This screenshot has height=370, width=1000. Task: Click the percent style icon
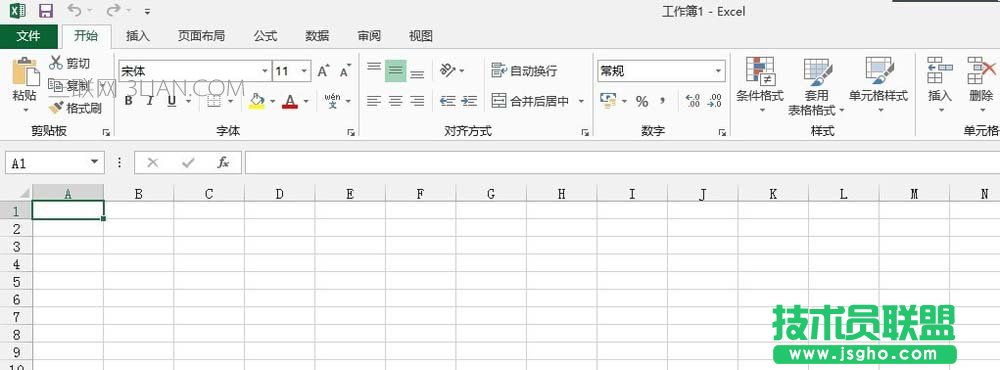pyautogui.click(x=642, y=101)
